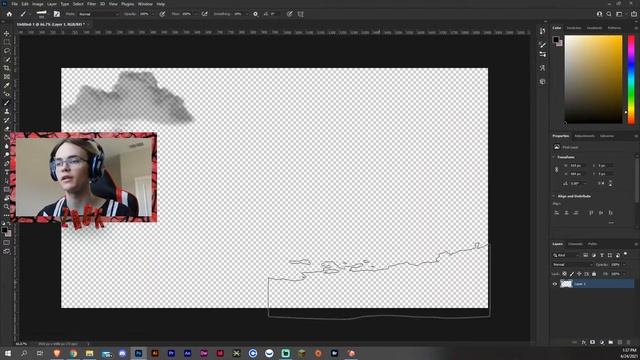Viewport: 640px width, 360px height.
Task: Open the Window menu
Action: point(145,4)
